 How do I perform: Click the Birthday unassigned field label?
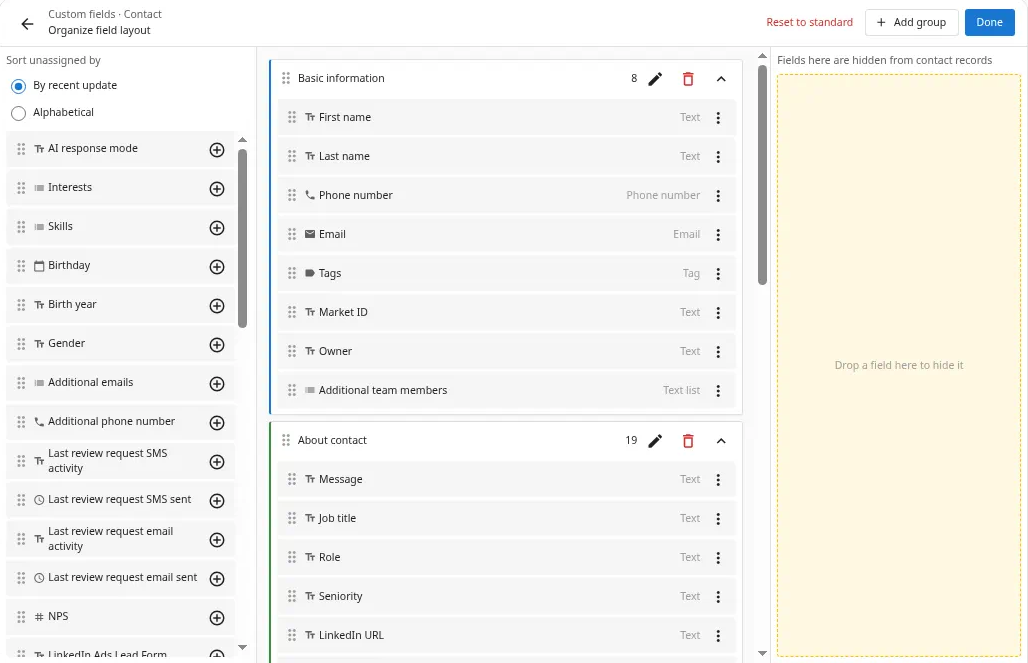[69, 266]
